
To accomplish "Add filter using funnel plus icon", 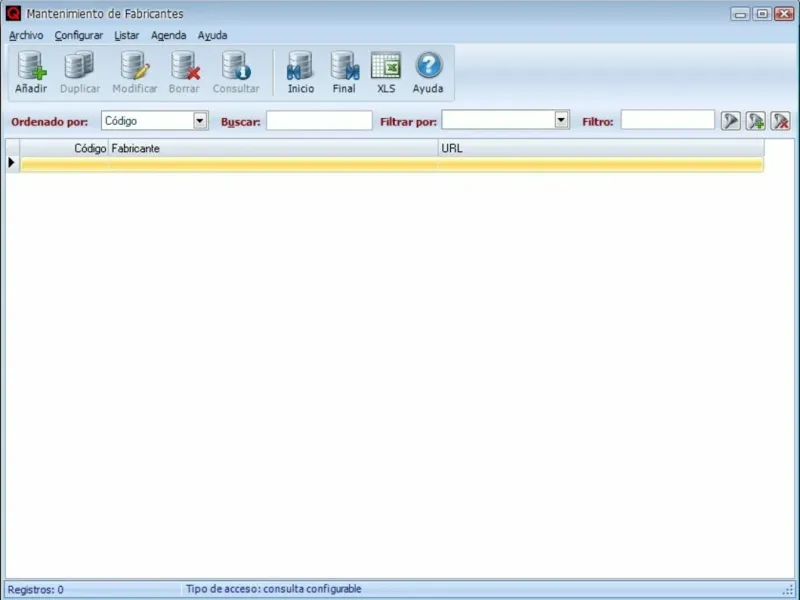I will (x=756, y=121).
